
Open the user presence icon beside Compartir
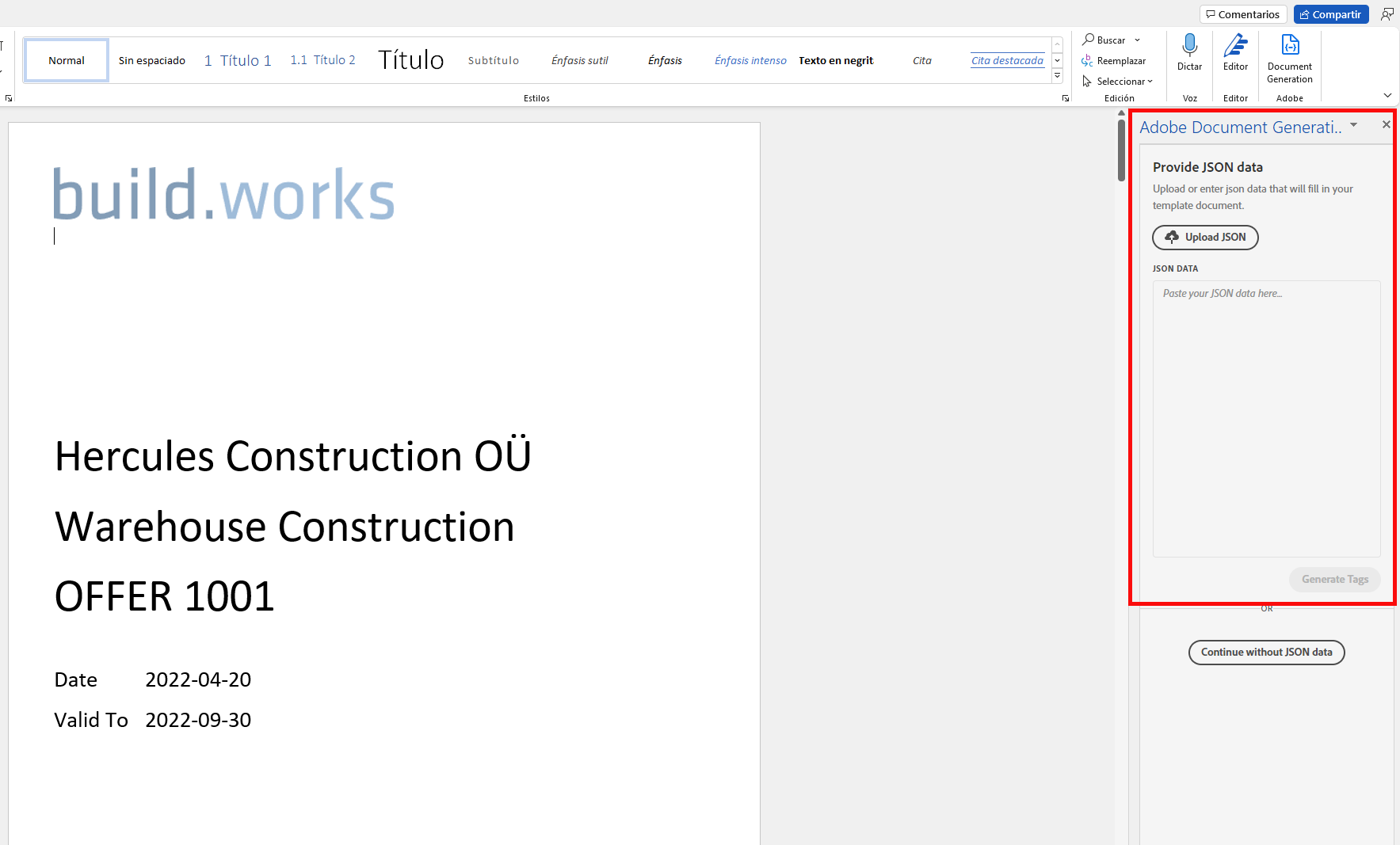[1387, 14]
